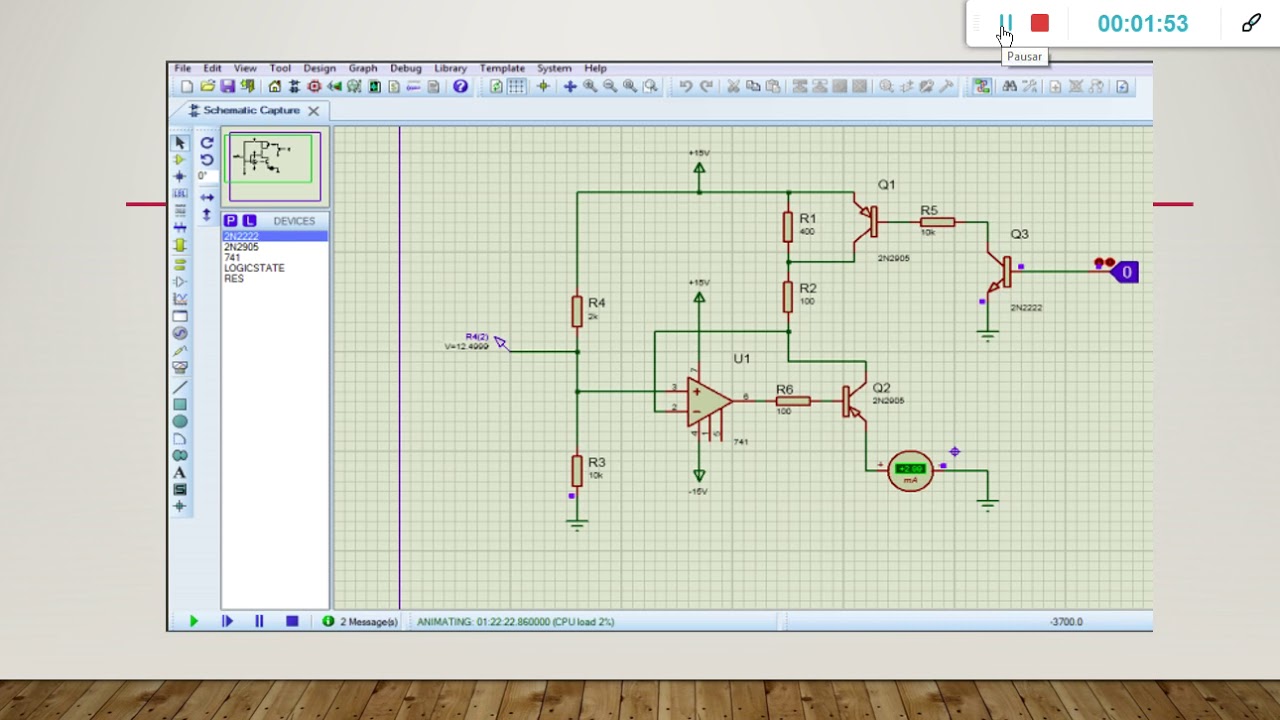
Task: Click the mA ammeter component
Action: point(910,470)
